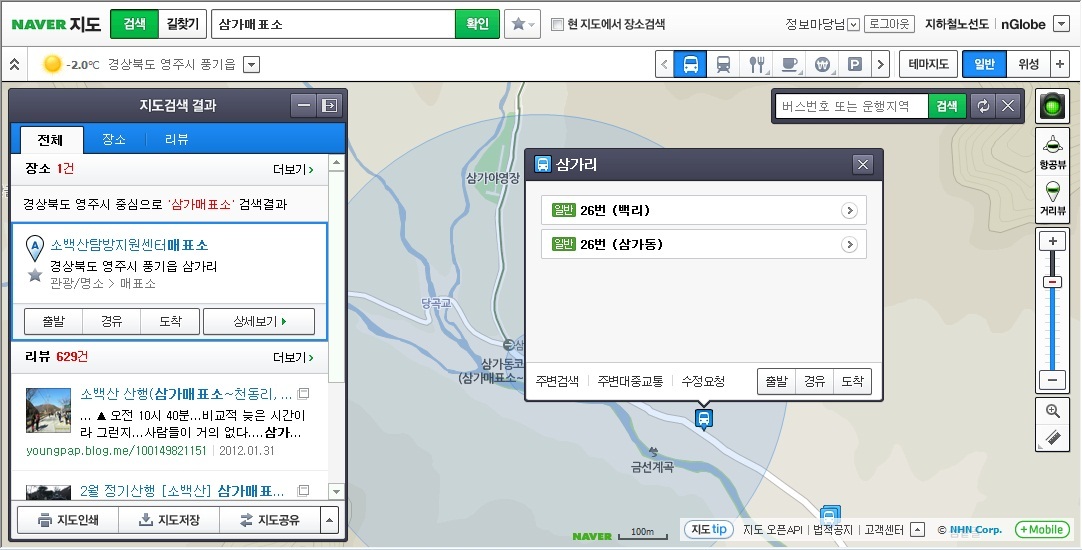Open 테마지도 theme map
Image resolution: width=1082 pixels, height=550 pixels.
928,64
